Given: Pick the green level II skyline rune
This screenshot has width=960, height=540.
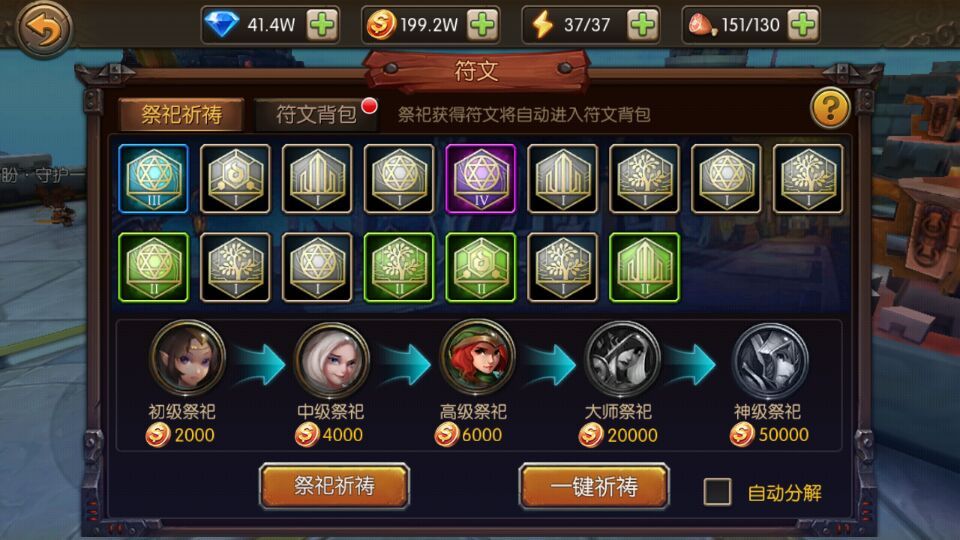Looking at the screenshot, I should click(644, 267).
